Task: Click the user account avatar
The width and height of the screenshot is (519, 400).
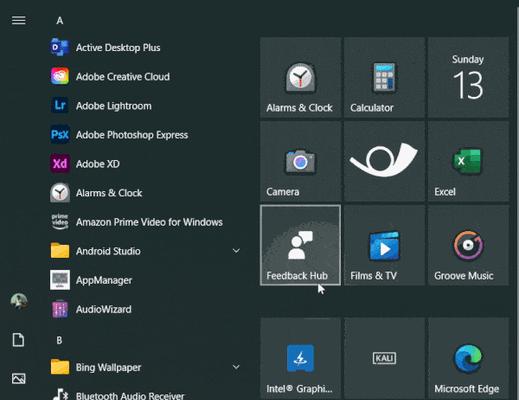Action: [x=19, y=301]
